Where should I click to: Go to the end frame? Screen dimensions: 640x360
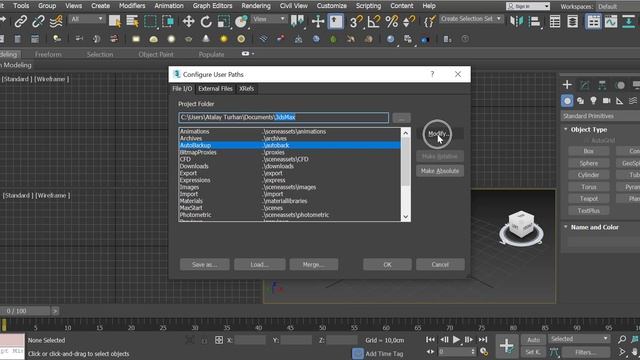tap(483, 340)
